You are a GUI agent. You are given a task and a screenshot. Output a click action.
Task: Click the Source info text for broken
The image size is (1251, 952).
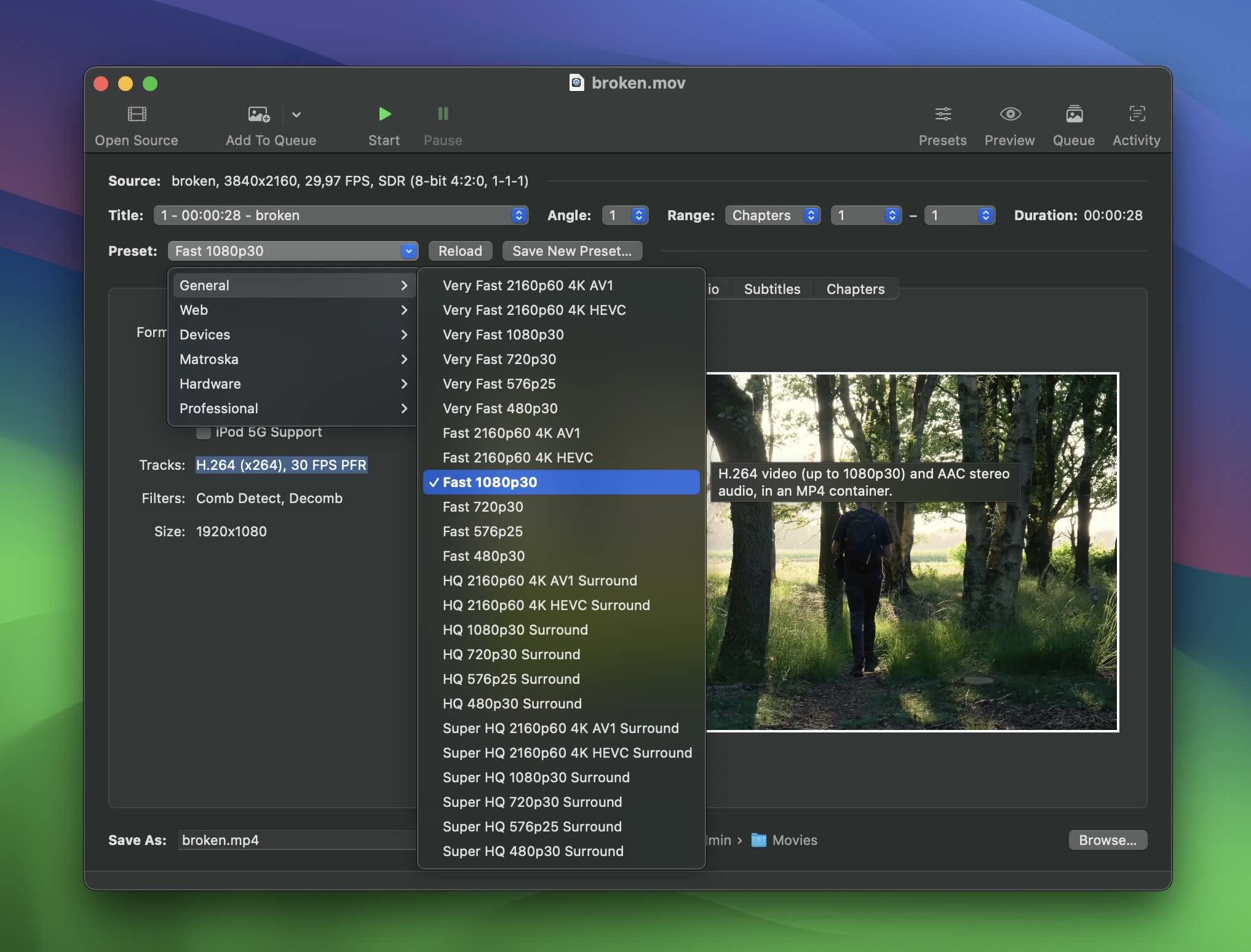(350, 181)
